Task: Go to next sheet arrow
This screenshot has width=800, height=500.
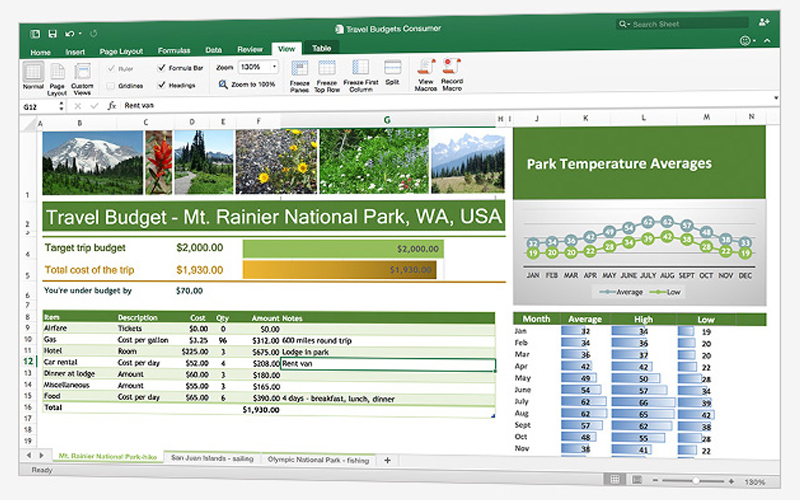Action: point(41,455)
